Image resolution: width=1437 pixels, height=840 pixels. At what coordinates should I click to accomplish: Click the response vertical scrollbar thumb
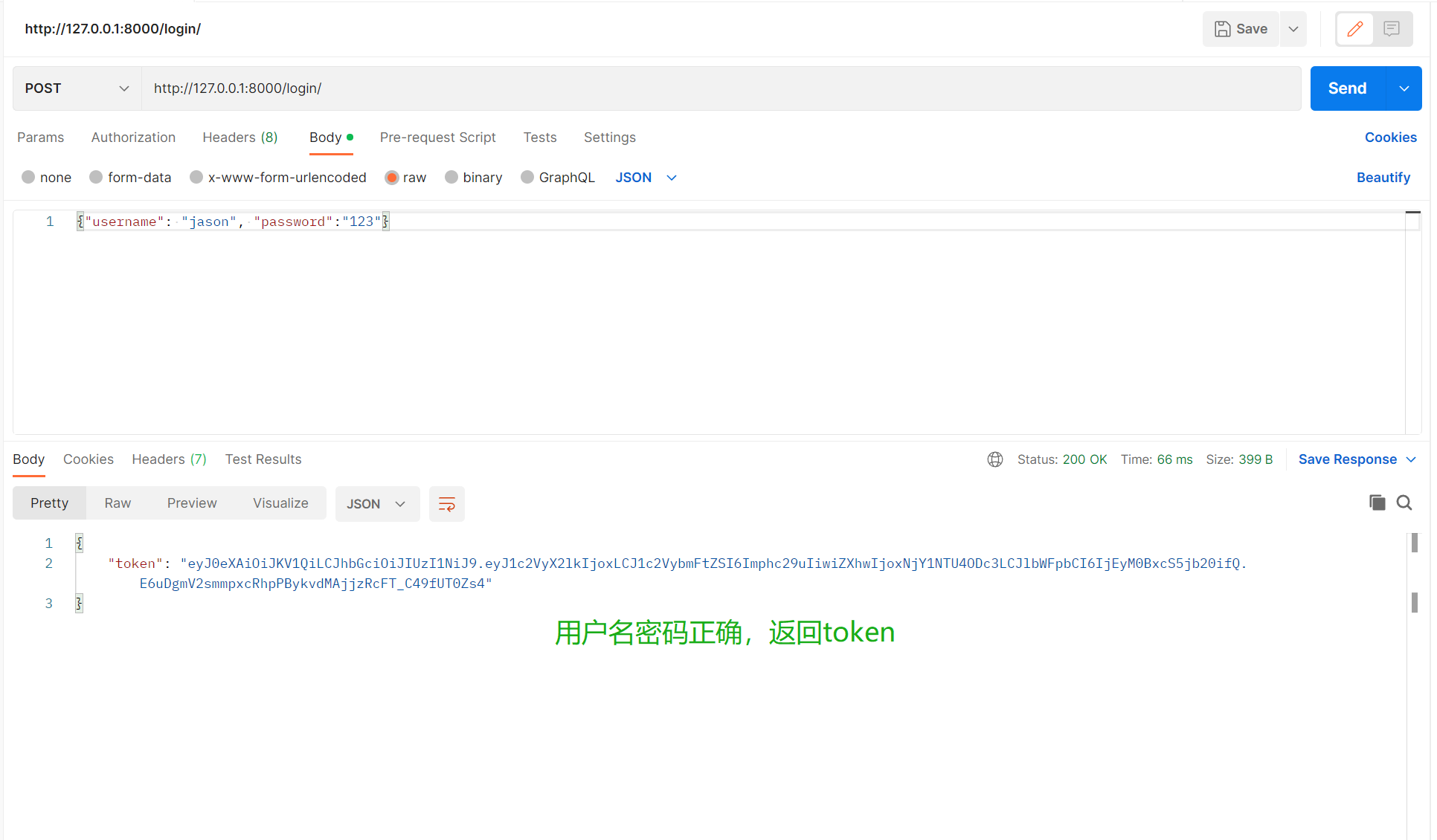1414,543
